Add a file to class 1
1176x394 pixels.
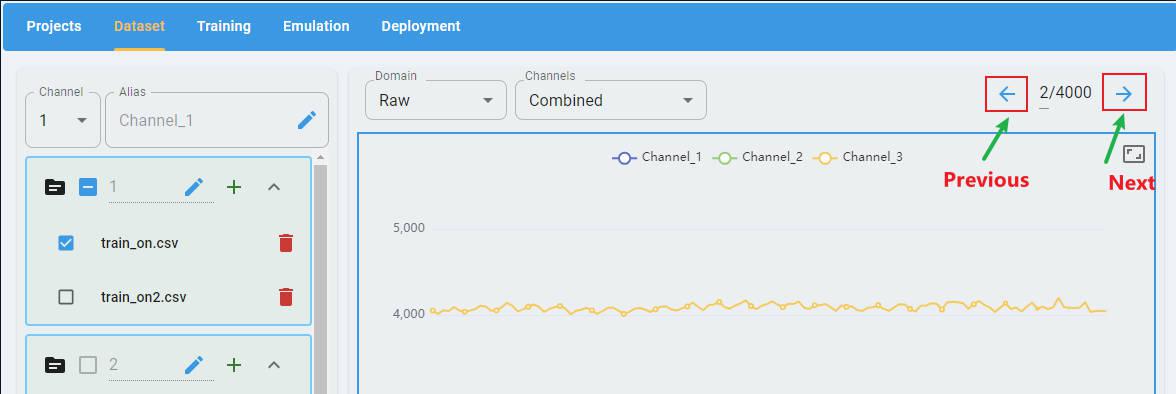tap(234, 187)
